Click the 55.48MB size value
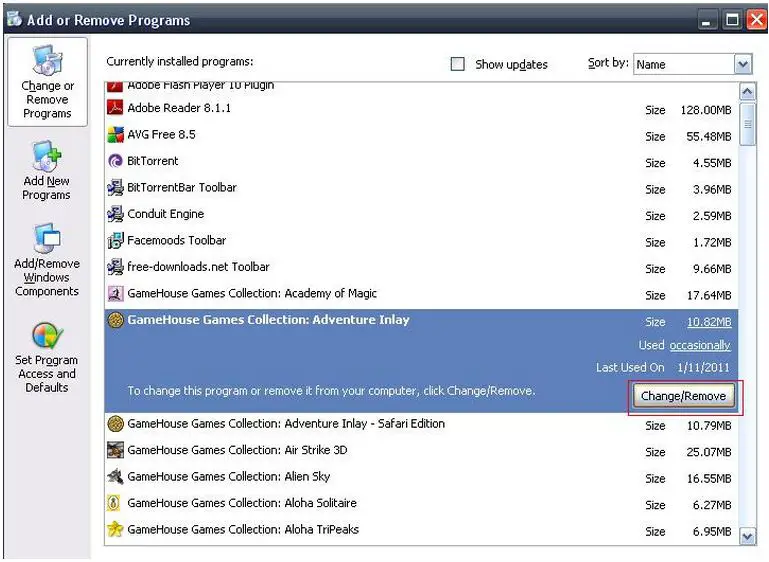Screen dimensions: 769x562 click(709, 136)
